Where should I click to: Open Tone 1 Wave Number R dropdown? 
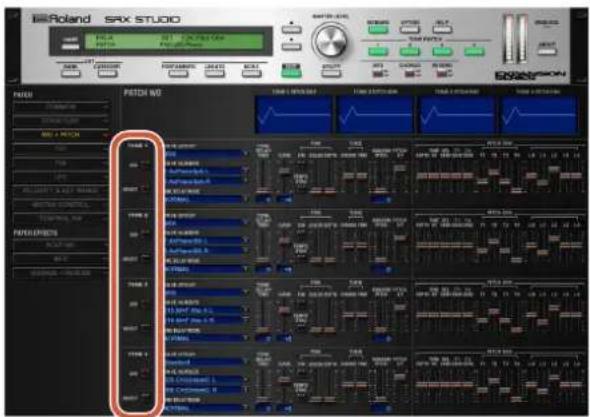pos(207,181)
